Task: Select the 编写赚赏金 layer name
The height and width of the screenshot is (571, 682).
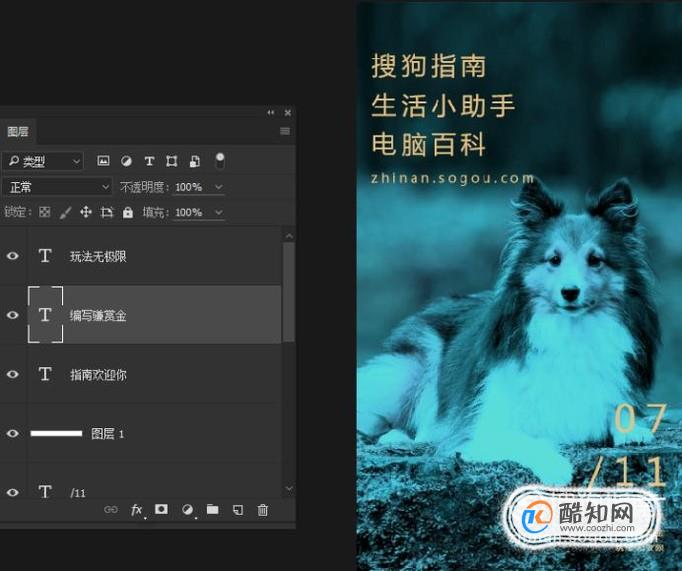Action: tap(98, 316)
